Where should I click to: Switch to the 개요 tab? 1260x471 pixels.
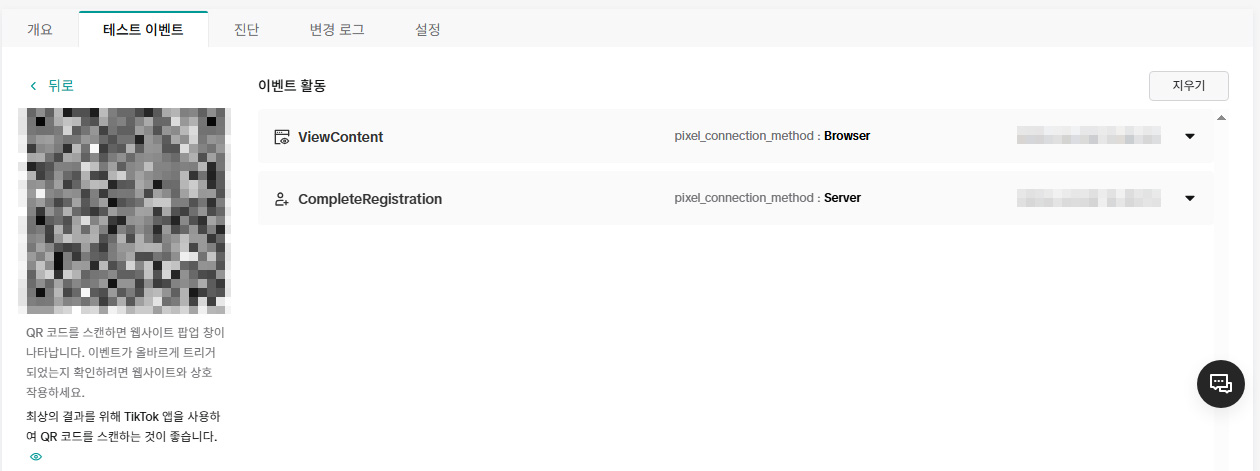[x=40, y=30]
